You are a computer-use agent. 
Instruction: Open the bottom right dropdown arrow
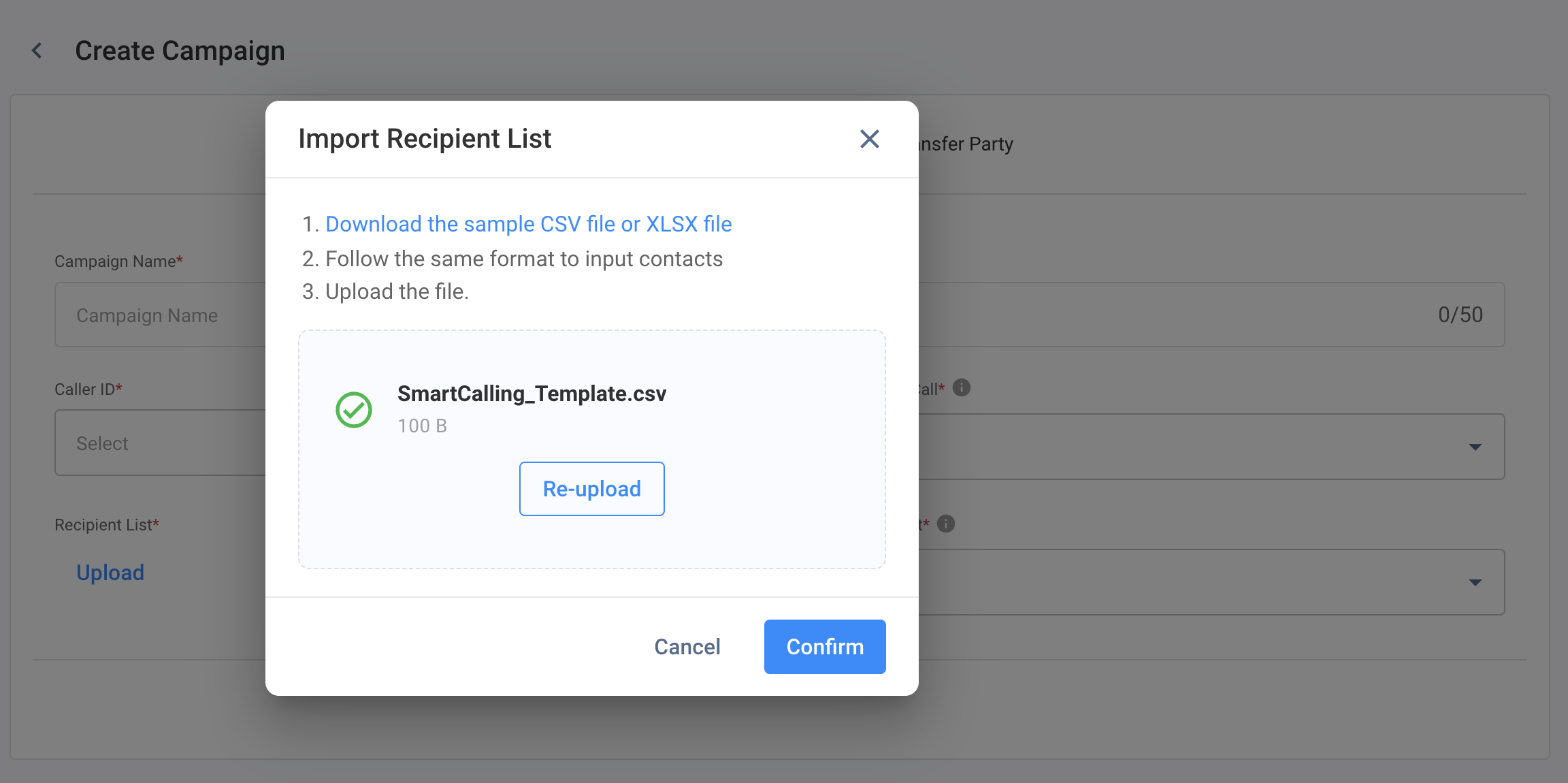point(1475,583)
